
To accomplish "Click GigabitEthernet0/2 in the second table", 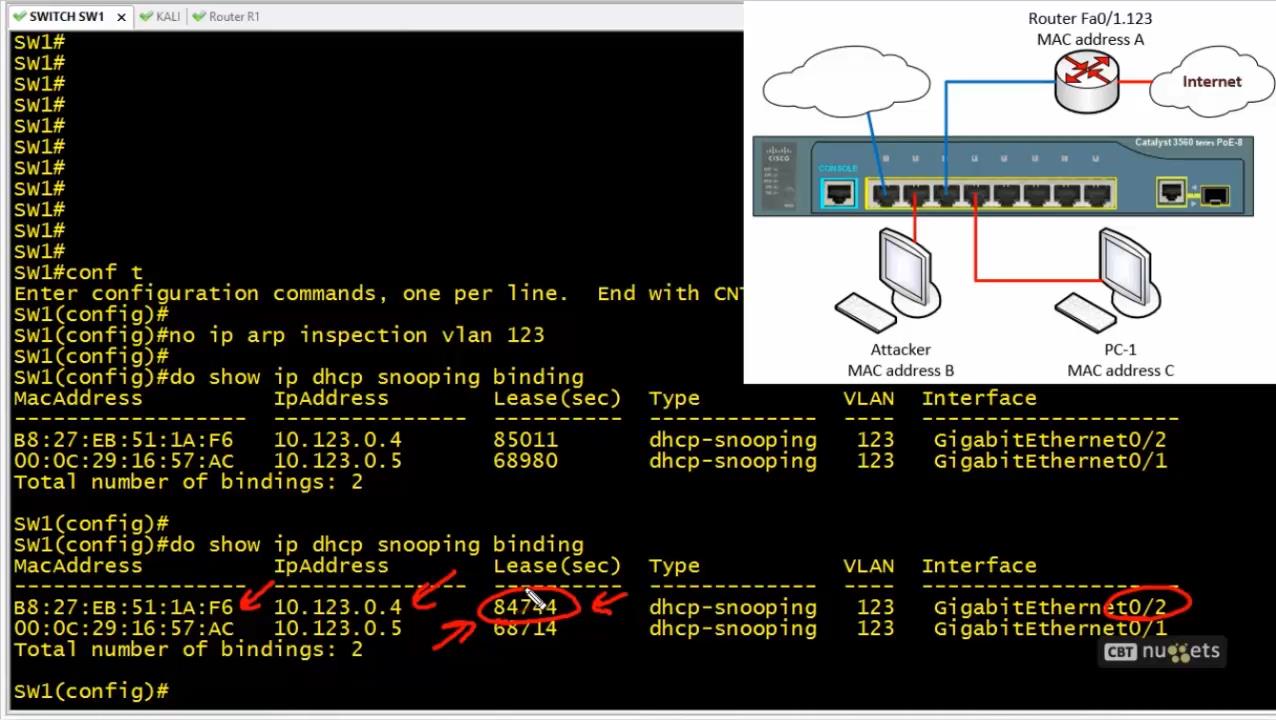I will 1050,608.
